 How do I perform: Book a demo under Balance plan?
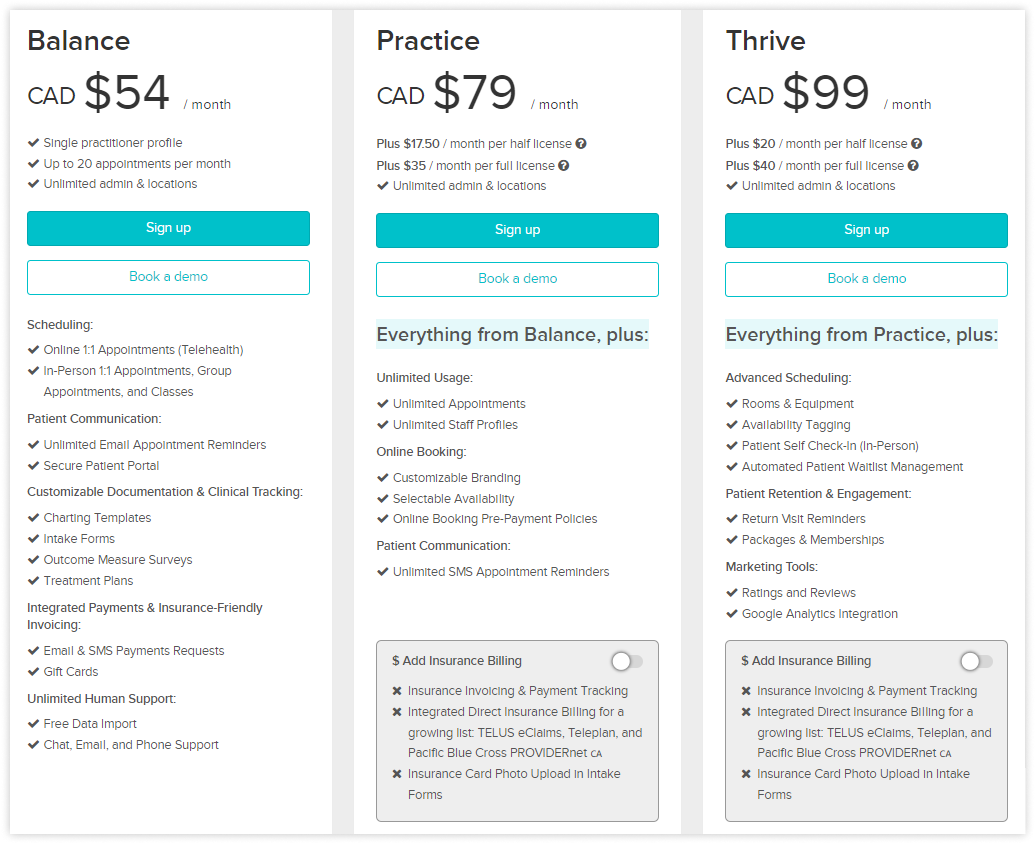point(168,277)
